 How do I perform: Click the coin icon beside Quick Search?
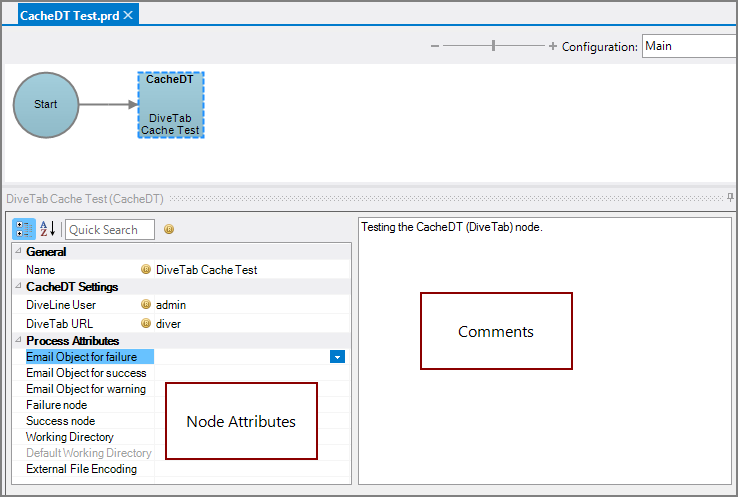(x=169, y=230)
